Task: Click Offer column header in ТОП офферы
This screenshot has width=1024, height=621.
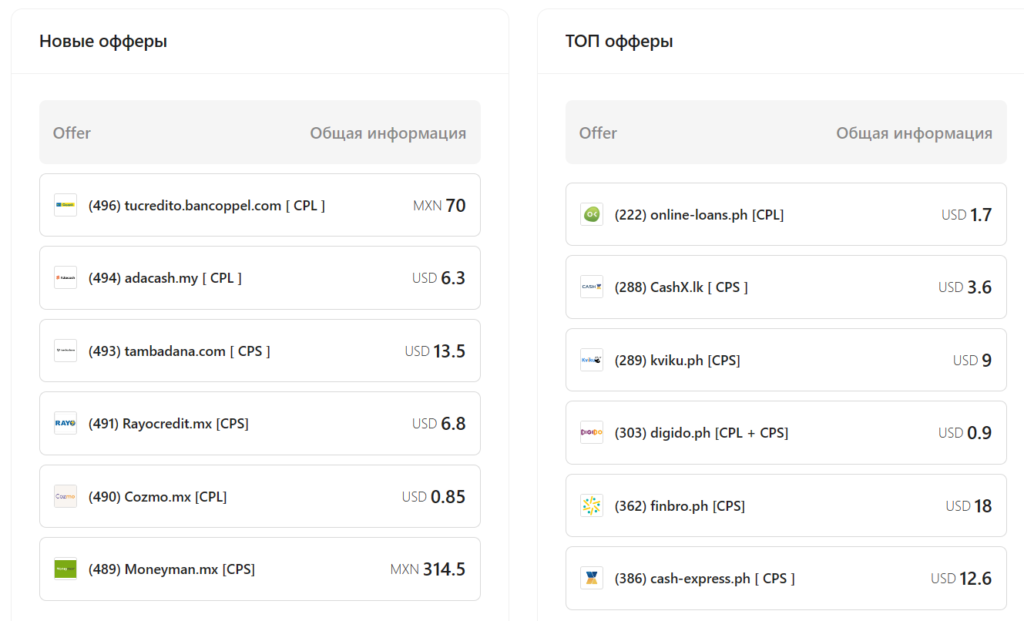Action: (x=598, y=133)
